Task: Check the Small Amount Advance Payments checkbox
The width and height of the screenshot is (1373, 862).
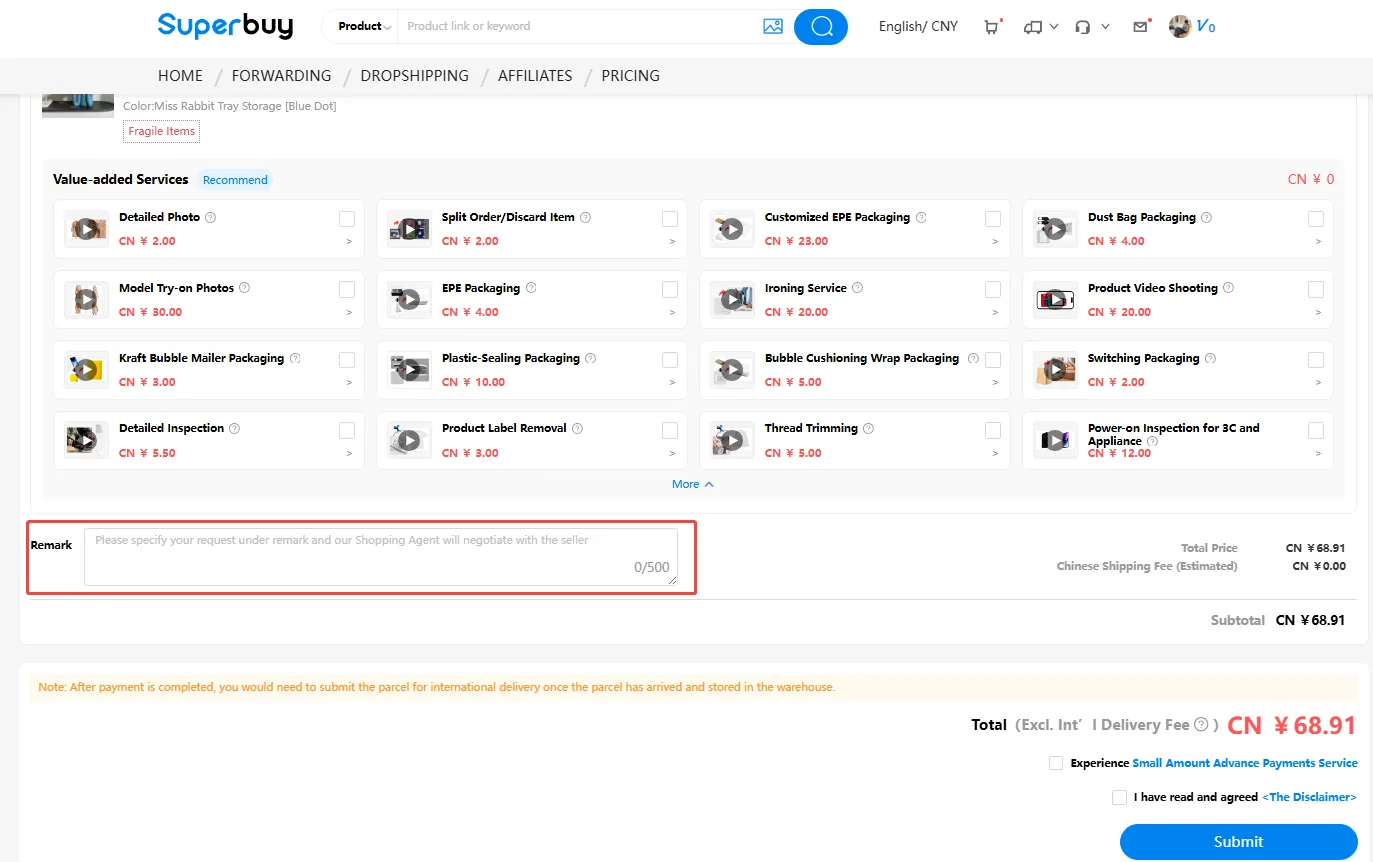Action: pos(1056,763)
